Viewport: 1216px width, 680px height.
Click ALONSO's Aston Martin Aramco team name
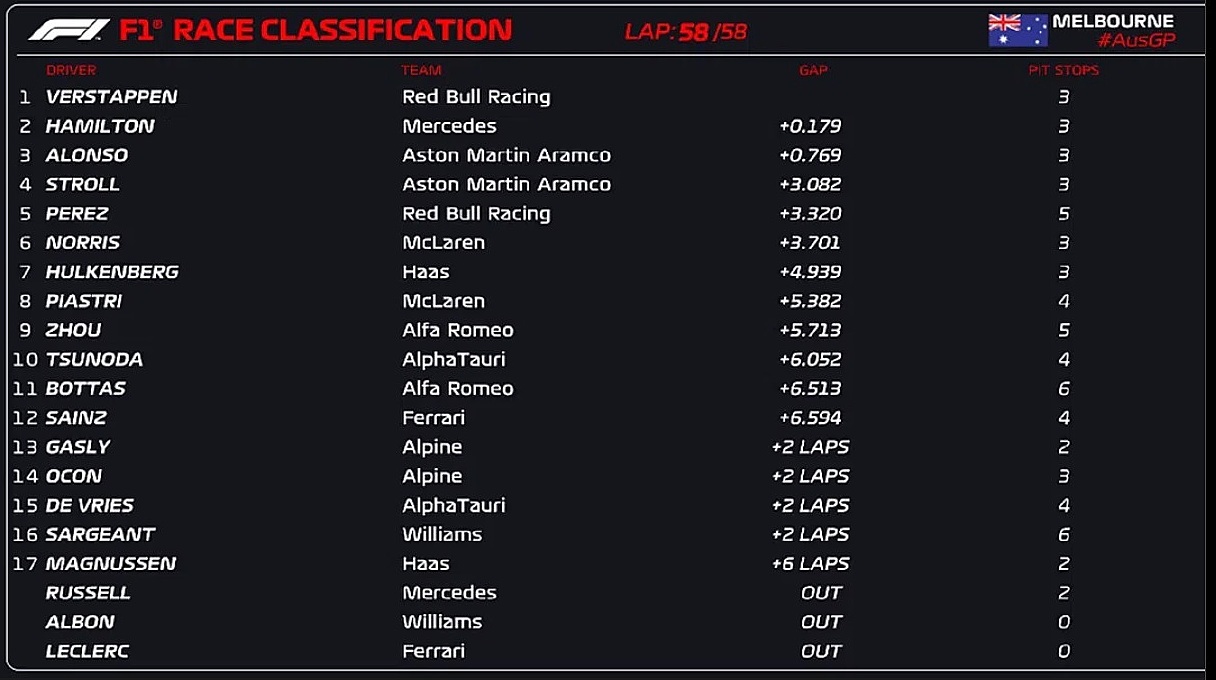click(506, 155)
